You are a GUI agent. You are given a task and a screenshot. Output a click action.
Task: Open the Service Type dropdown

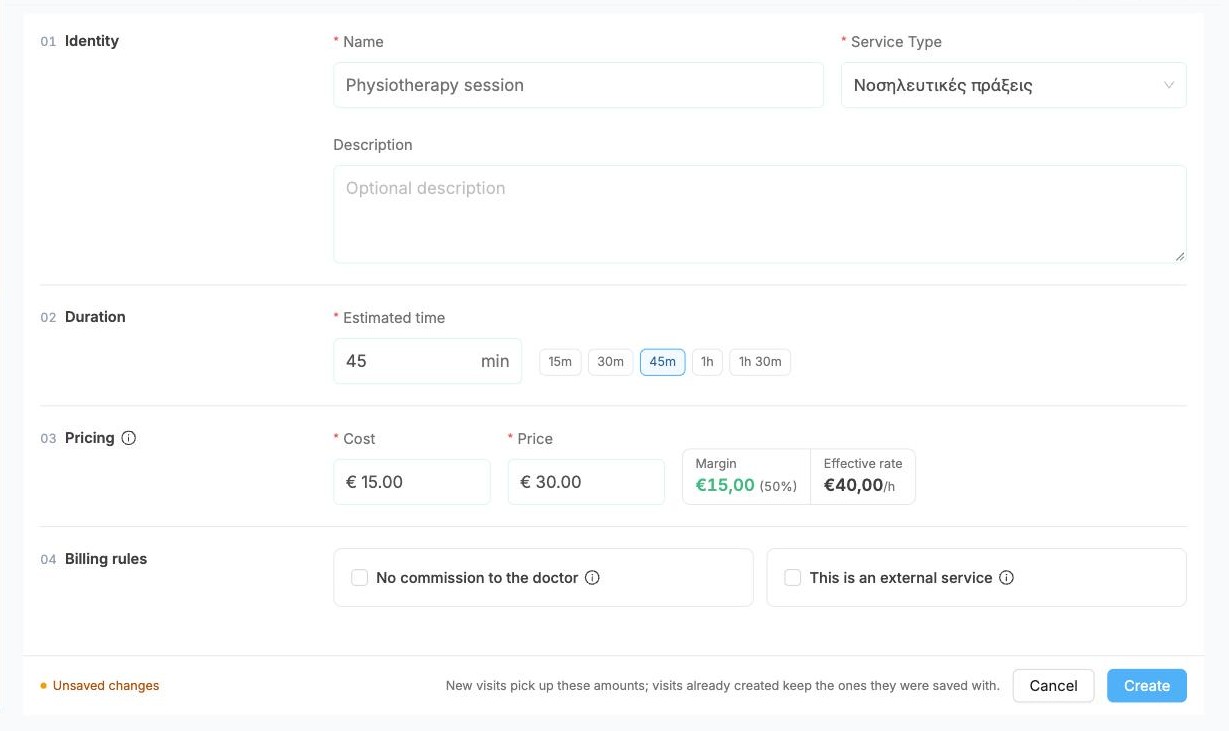(x=1013, y=85)
